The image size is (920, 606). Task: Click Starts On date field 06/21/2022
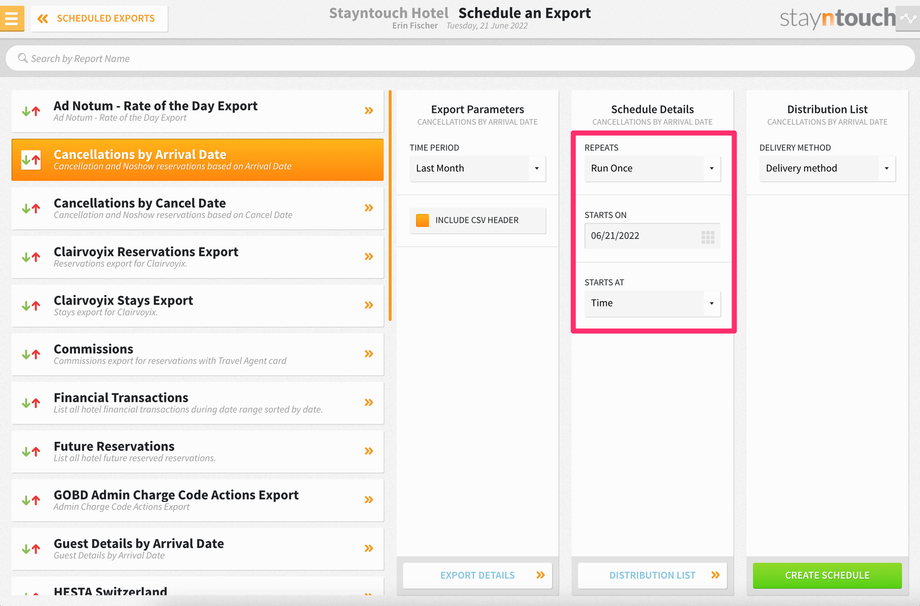[652, 236]
